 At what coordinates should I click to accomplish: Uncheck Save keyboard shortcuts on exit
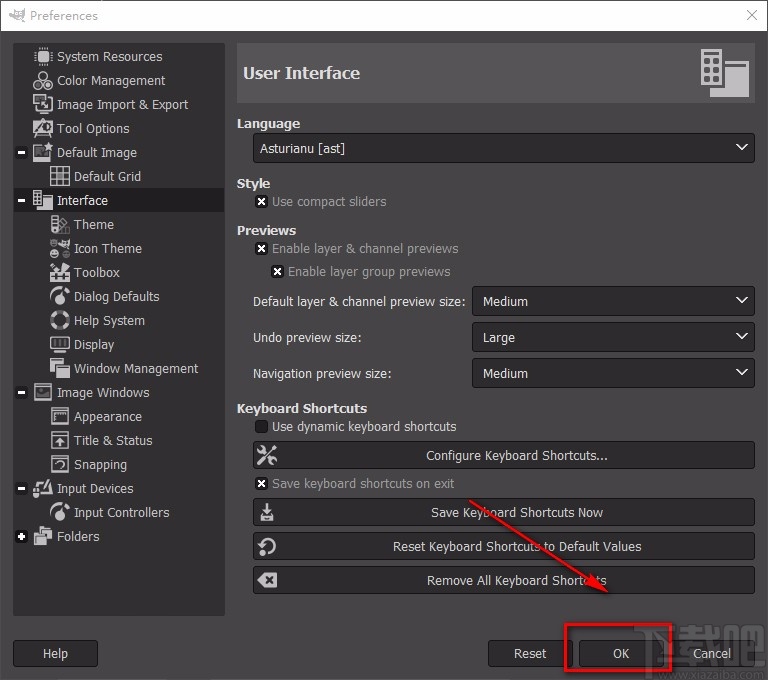(261, 484)
